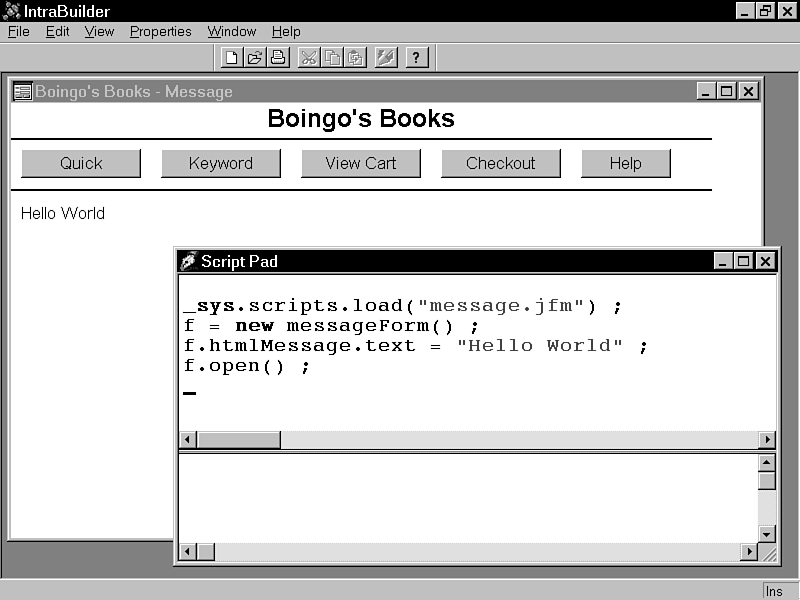Click inside the Script Pad results pane
Screen dimensions: 800x600
[468, 498]
